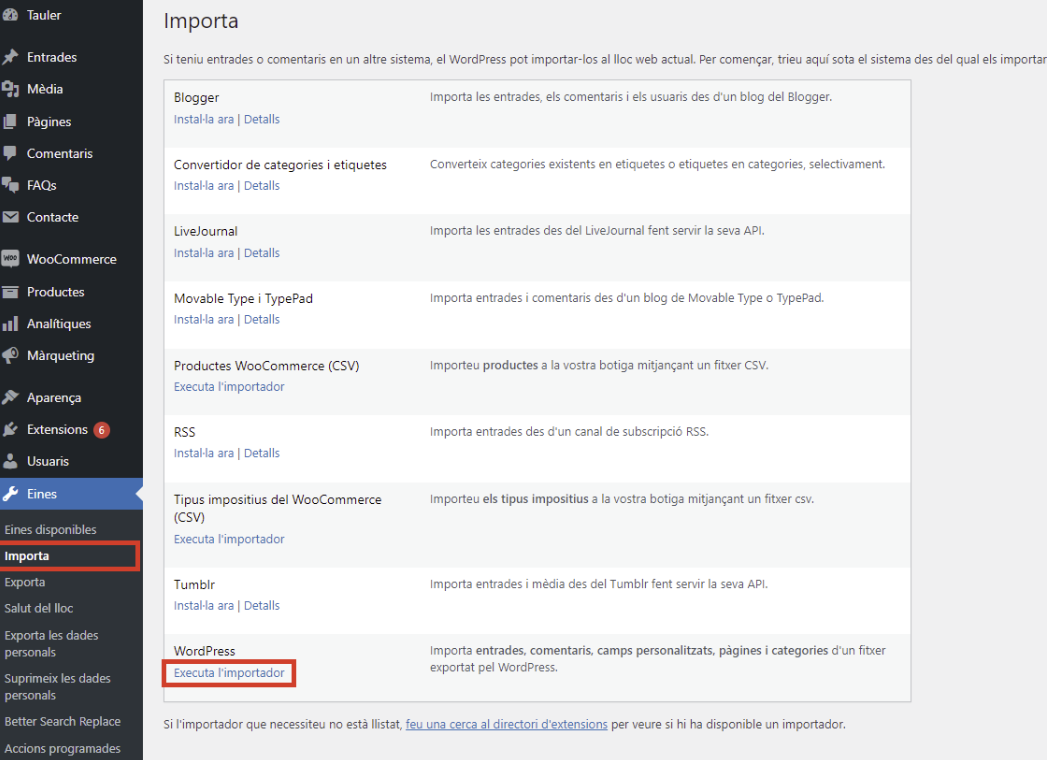
Task: Search the plugin directory for importers
Action: (507, 725)
